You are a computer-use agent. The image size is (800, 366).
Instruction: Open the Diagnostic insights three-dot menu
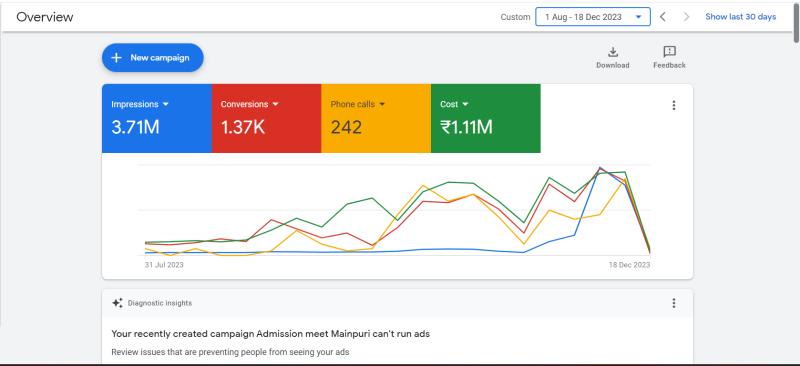tap(673, 303)
